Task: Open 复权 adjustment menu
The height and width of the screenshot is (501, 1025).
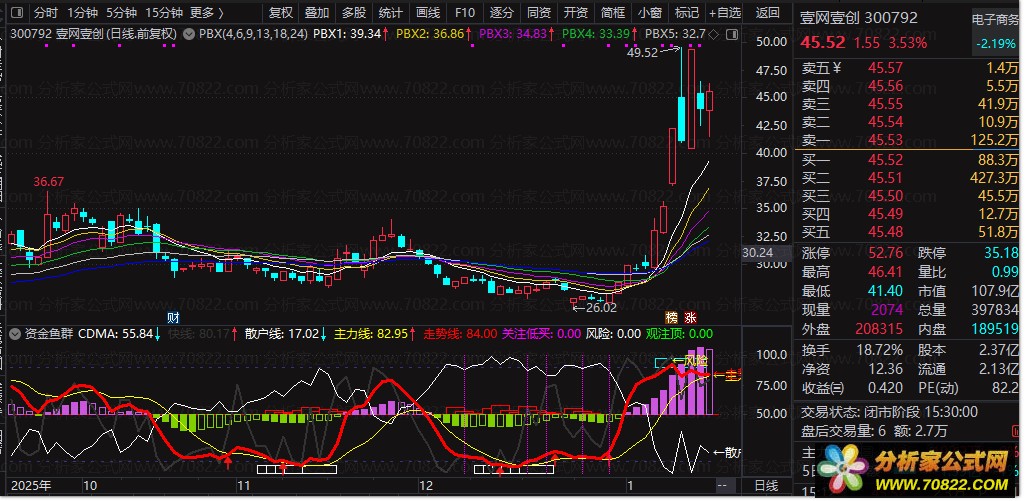Action: pos(281,12)
